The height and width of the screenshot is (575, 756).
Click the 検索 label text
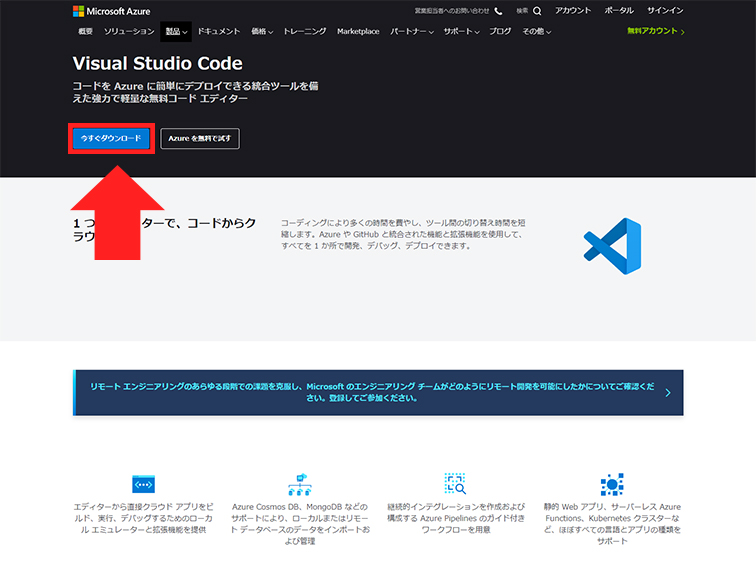click(x=522, y=11)
